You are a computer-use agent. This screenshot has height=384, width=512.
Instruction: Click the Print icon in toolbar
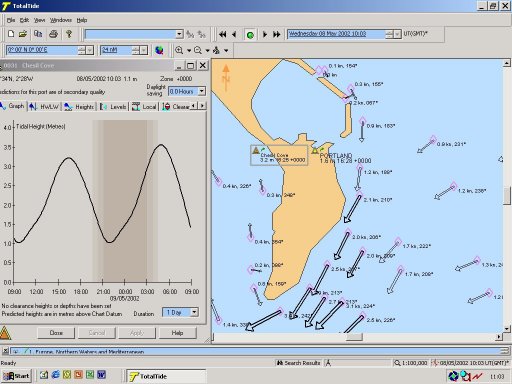pos(53,34)
